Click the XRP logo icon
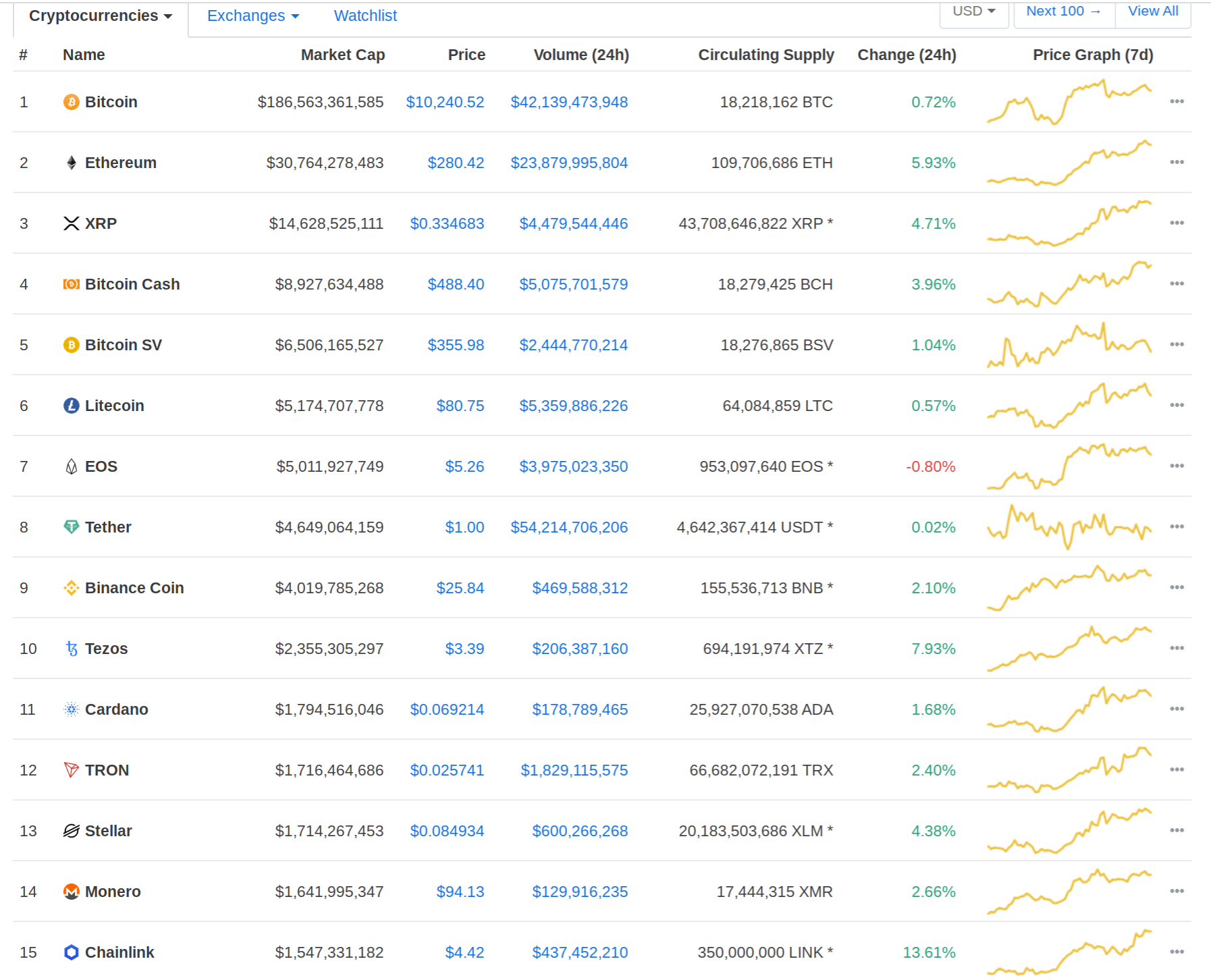This screenshot has height=980, width=1211. 72,223
